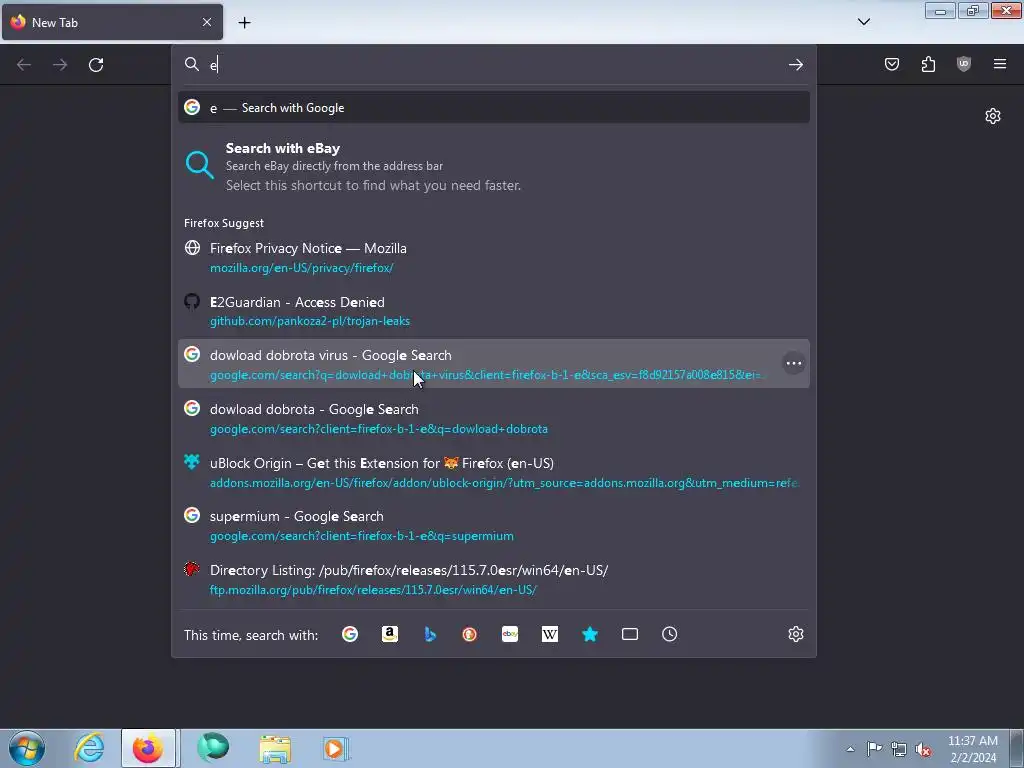The image size is (1024, 768).
Task: Reload the current page
Action: 96,65
